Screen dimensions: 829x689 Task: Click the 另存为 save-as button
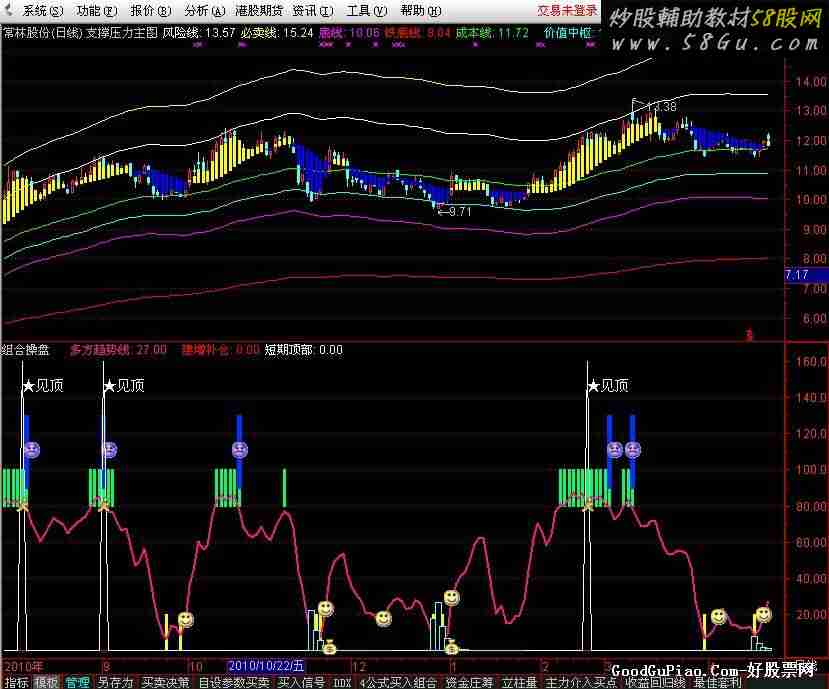click(115, 682)
